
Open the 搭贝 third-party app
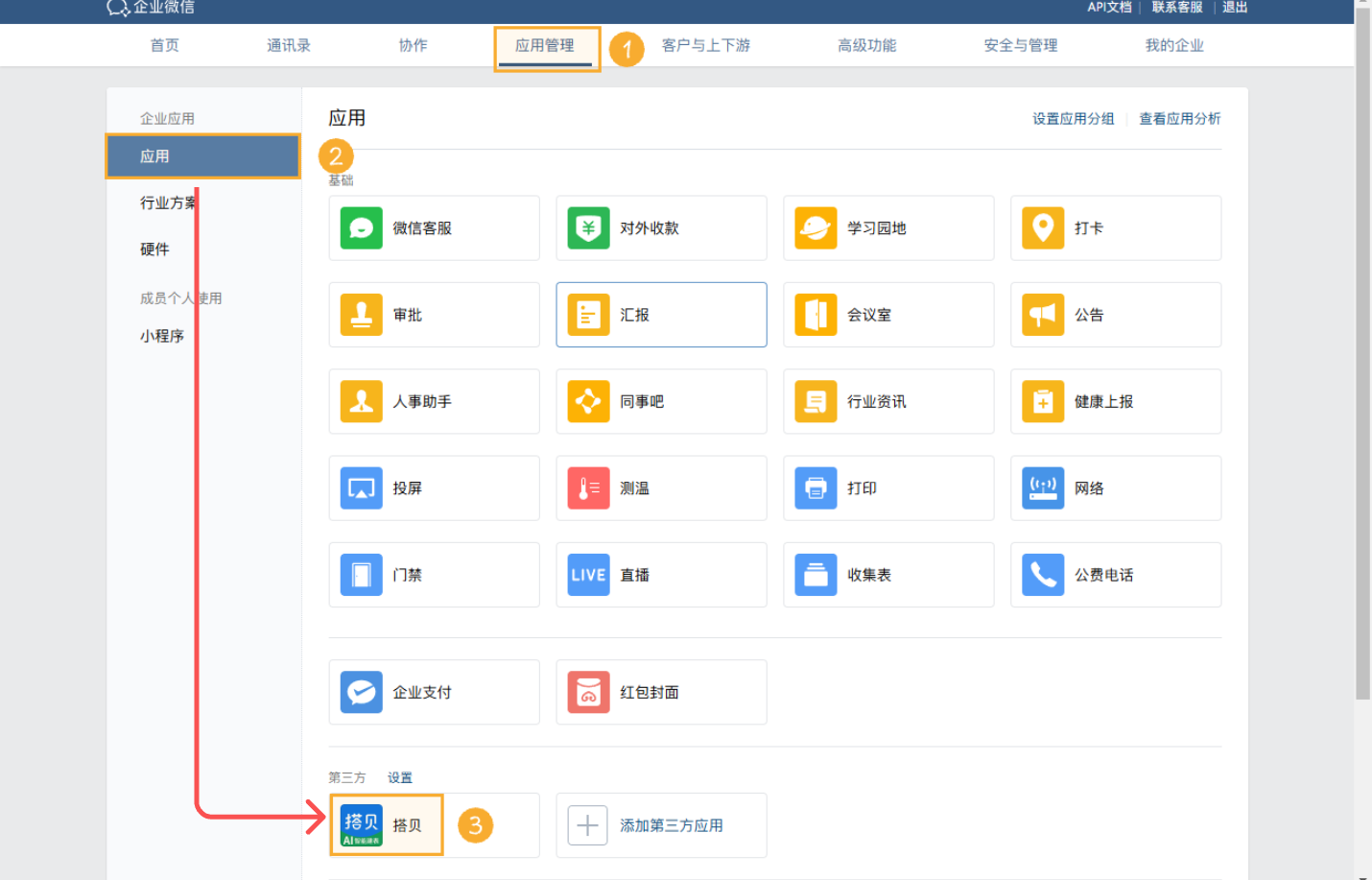[x=386, y=823]
